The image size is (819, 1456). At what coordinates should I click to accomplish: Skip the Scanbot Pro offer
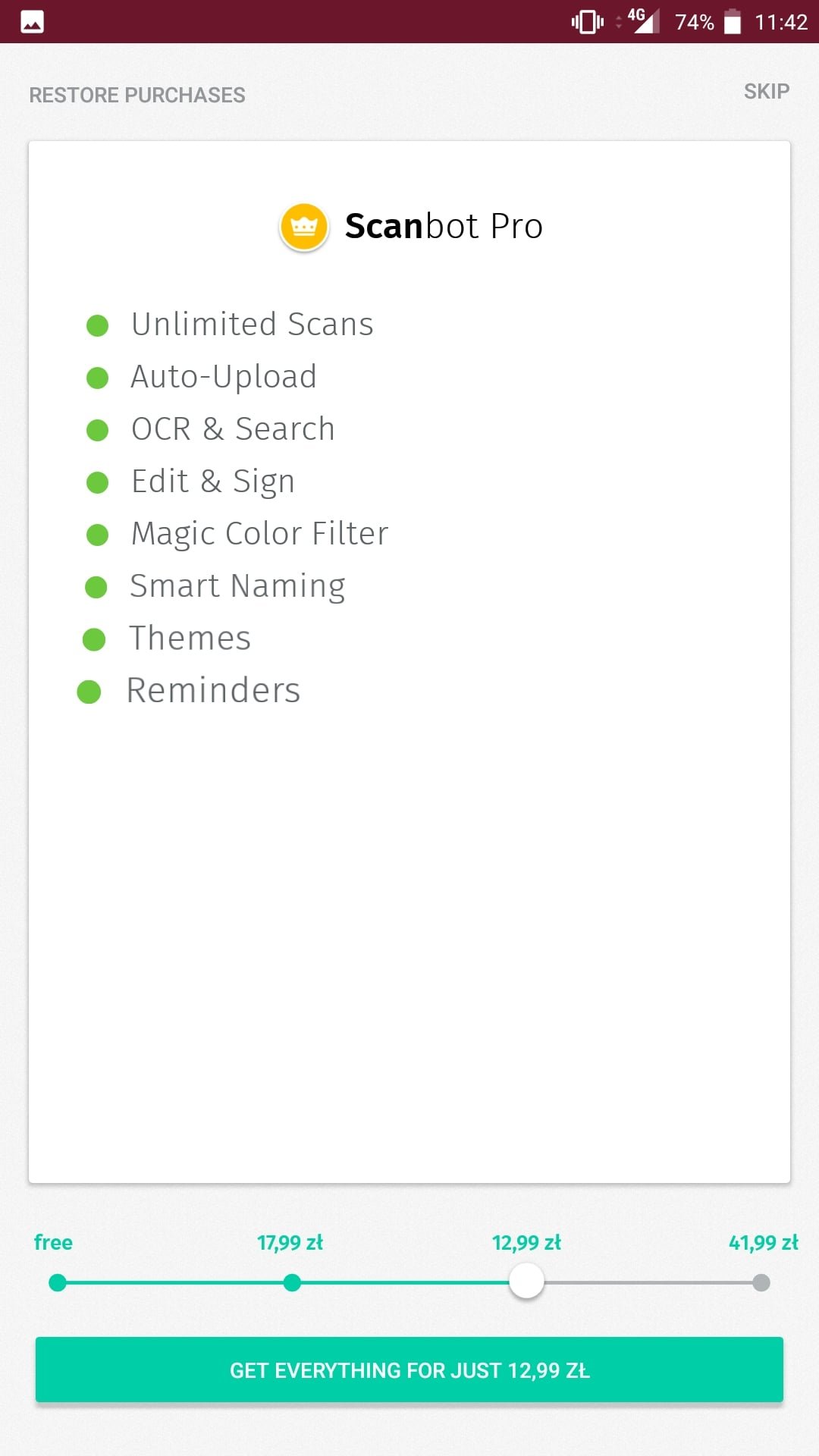coord(767,92)
